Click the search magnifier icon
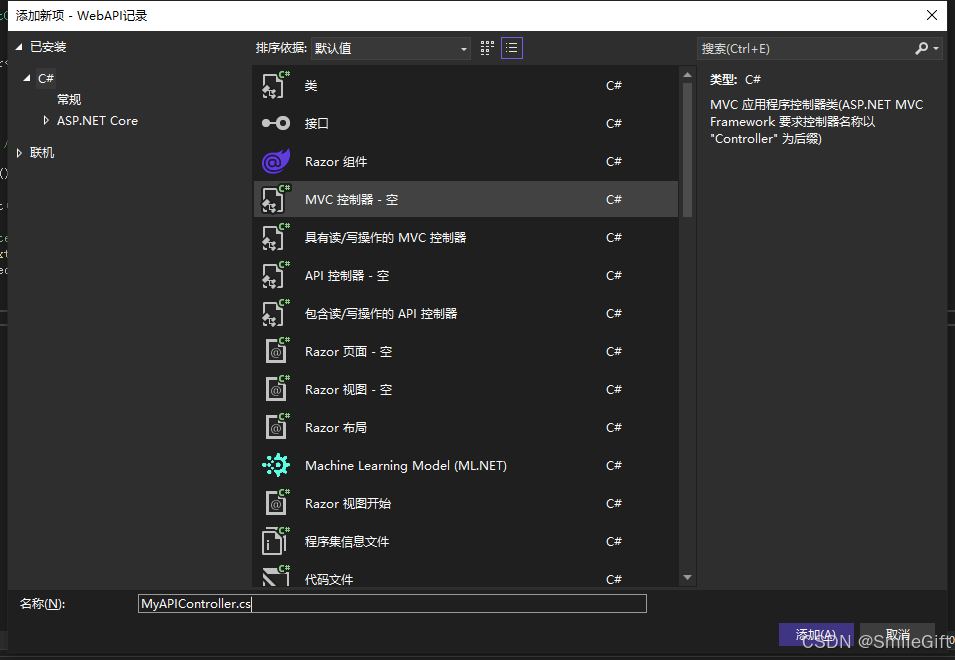The image size is (955, 660). (x=921, y=48)
